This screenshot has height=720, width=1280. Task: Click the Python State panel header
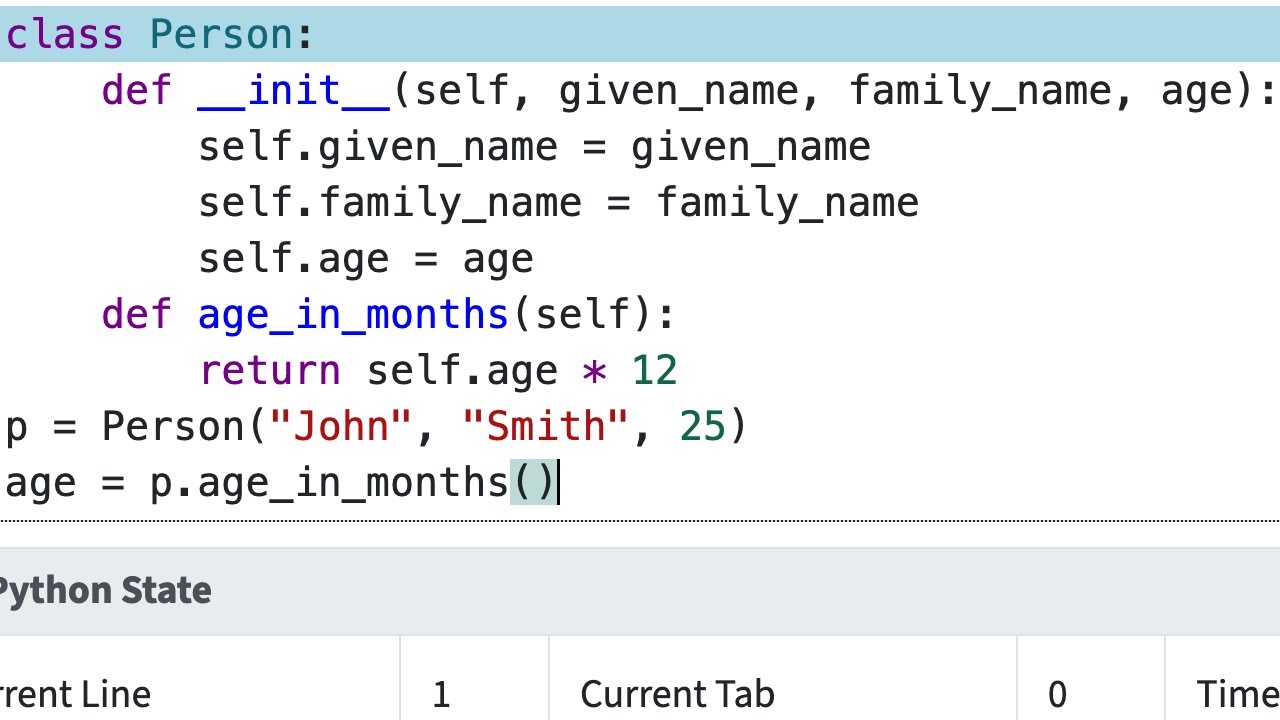[x=105, y=590]
